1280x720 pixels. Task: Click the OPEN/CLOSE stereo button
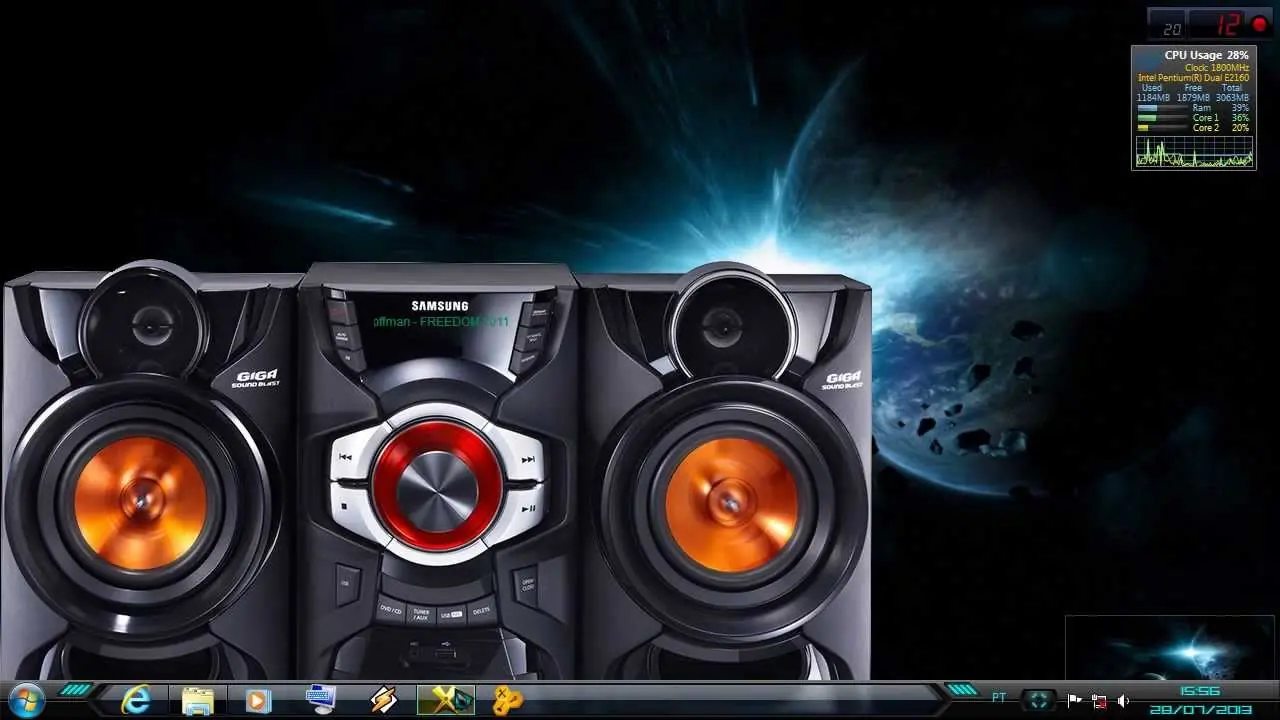click(527, 585)
